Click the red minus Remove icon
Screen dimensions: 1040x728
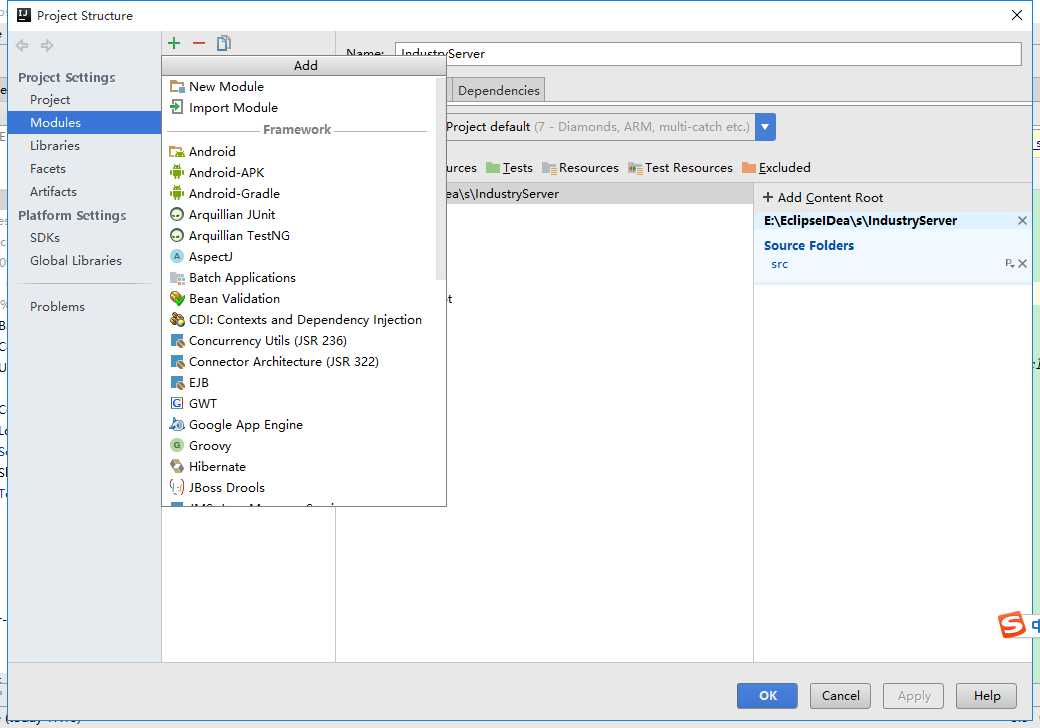click(199, 43)
